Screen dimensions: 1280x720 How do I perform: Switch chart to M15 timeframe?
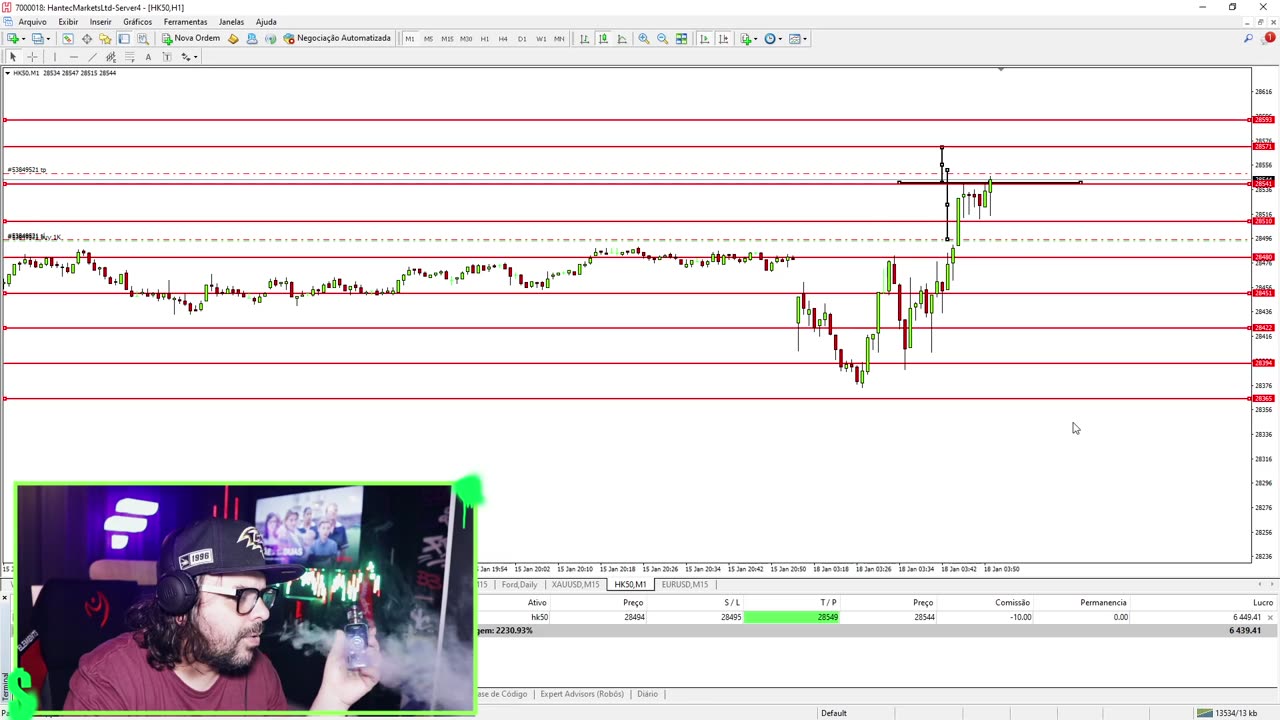[x=447, y=39]
